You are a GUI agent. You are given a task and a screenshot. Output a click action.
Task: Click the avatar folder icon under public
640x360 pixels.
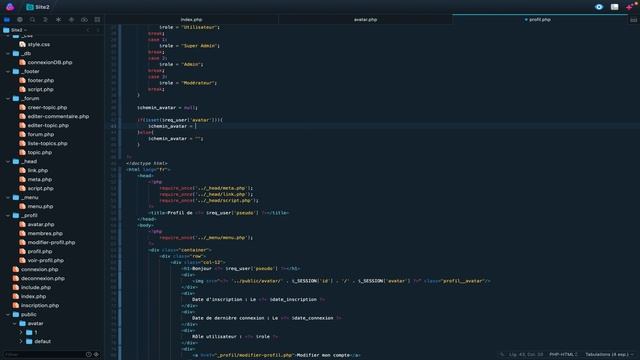[x=22, y=323]
